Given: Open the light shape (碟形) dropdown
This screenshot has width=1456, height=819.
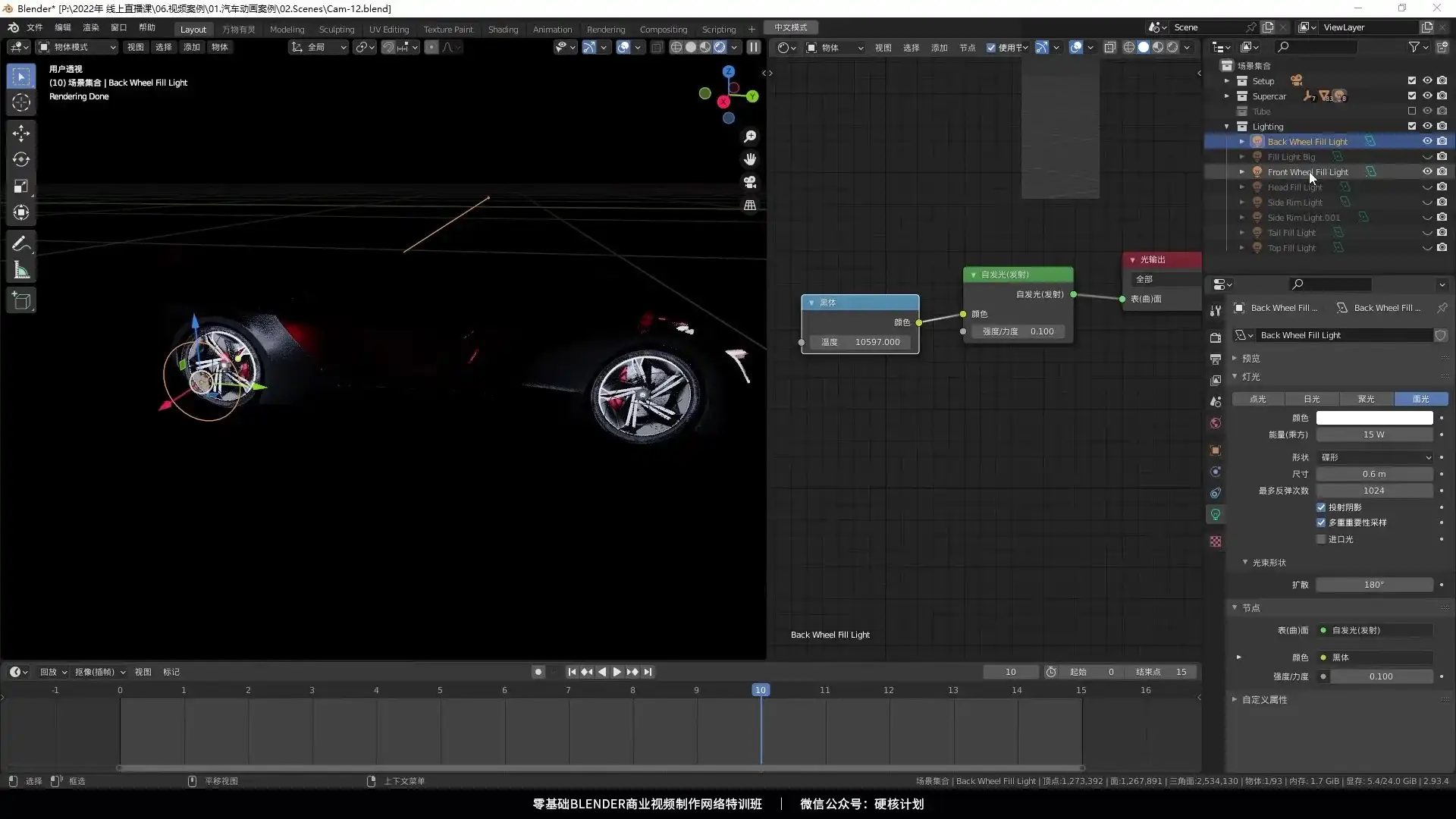Looking at the screenshot, I should (x=1374, y=457).
